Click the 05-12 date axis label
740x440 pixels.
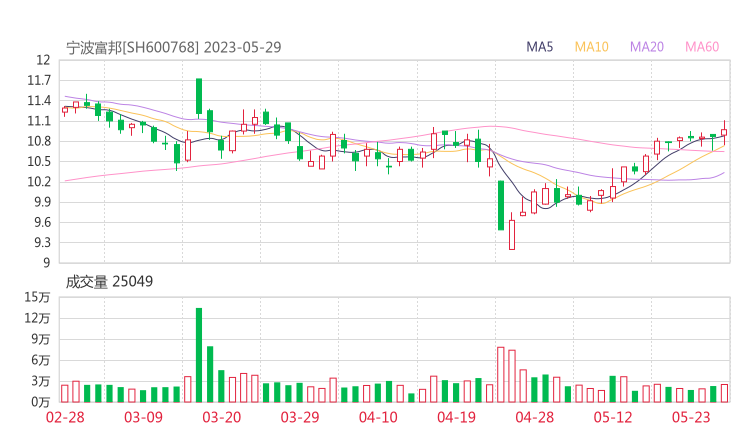(x=613, y=417)
